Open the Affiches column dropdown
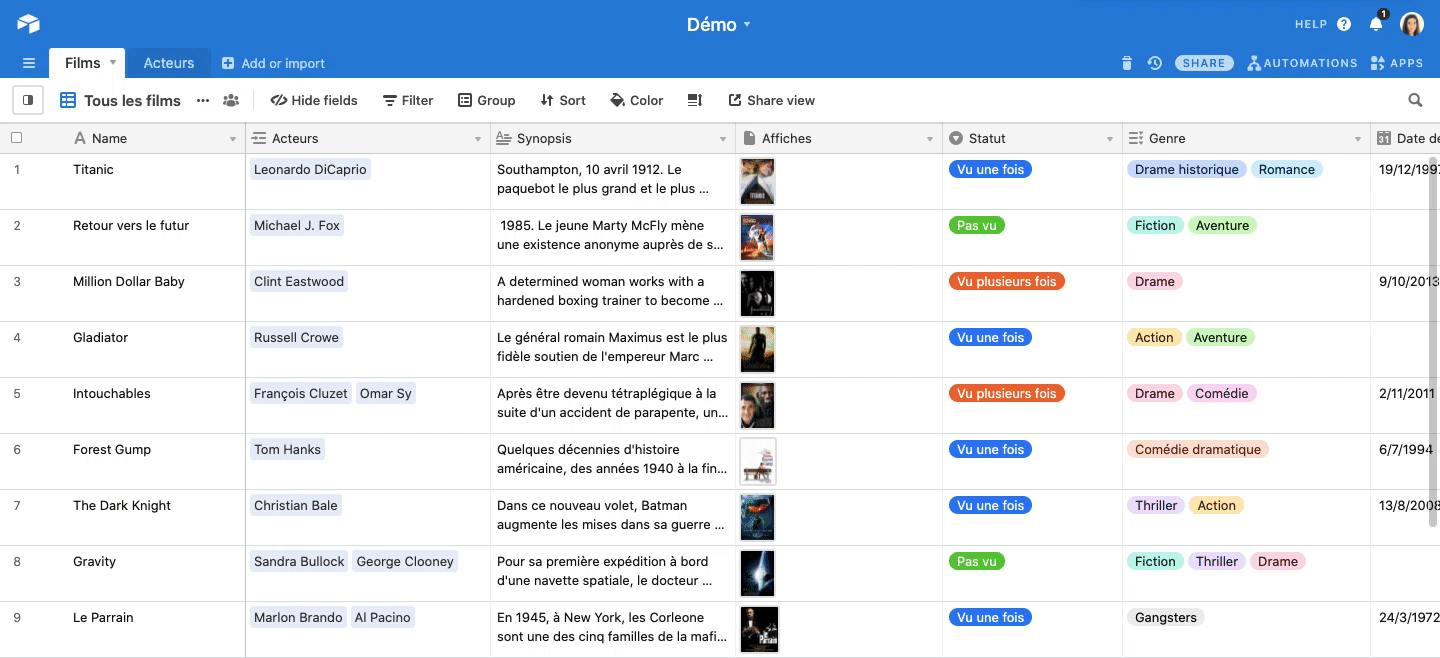The width and height of the screenshot is (1440, 658). (x=930, y=139)
